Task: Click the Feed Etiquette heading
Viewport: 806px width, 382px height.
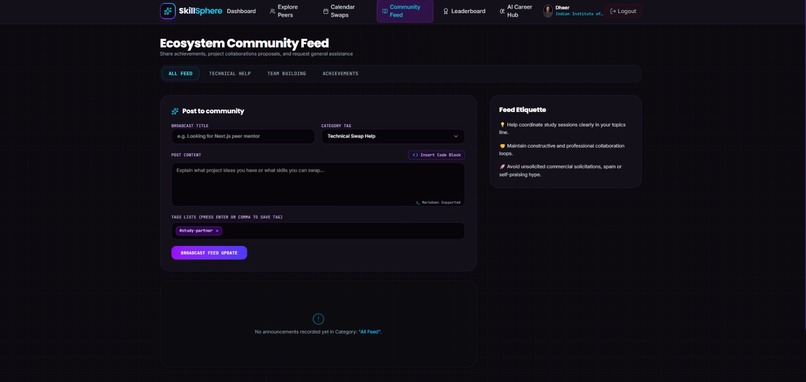Action: click(x=522, y=110)
